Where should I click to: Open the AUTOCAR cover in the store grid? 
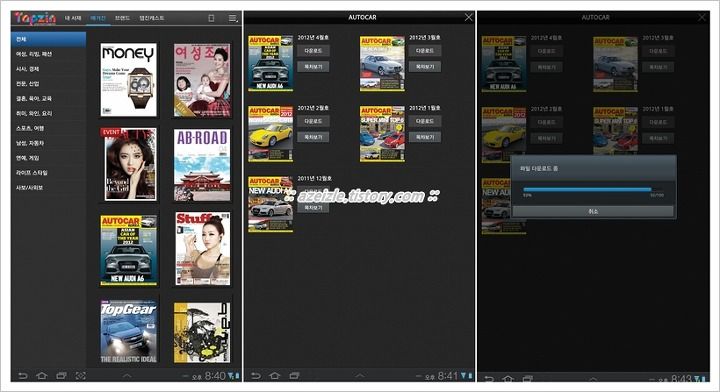tap(129, 250)
